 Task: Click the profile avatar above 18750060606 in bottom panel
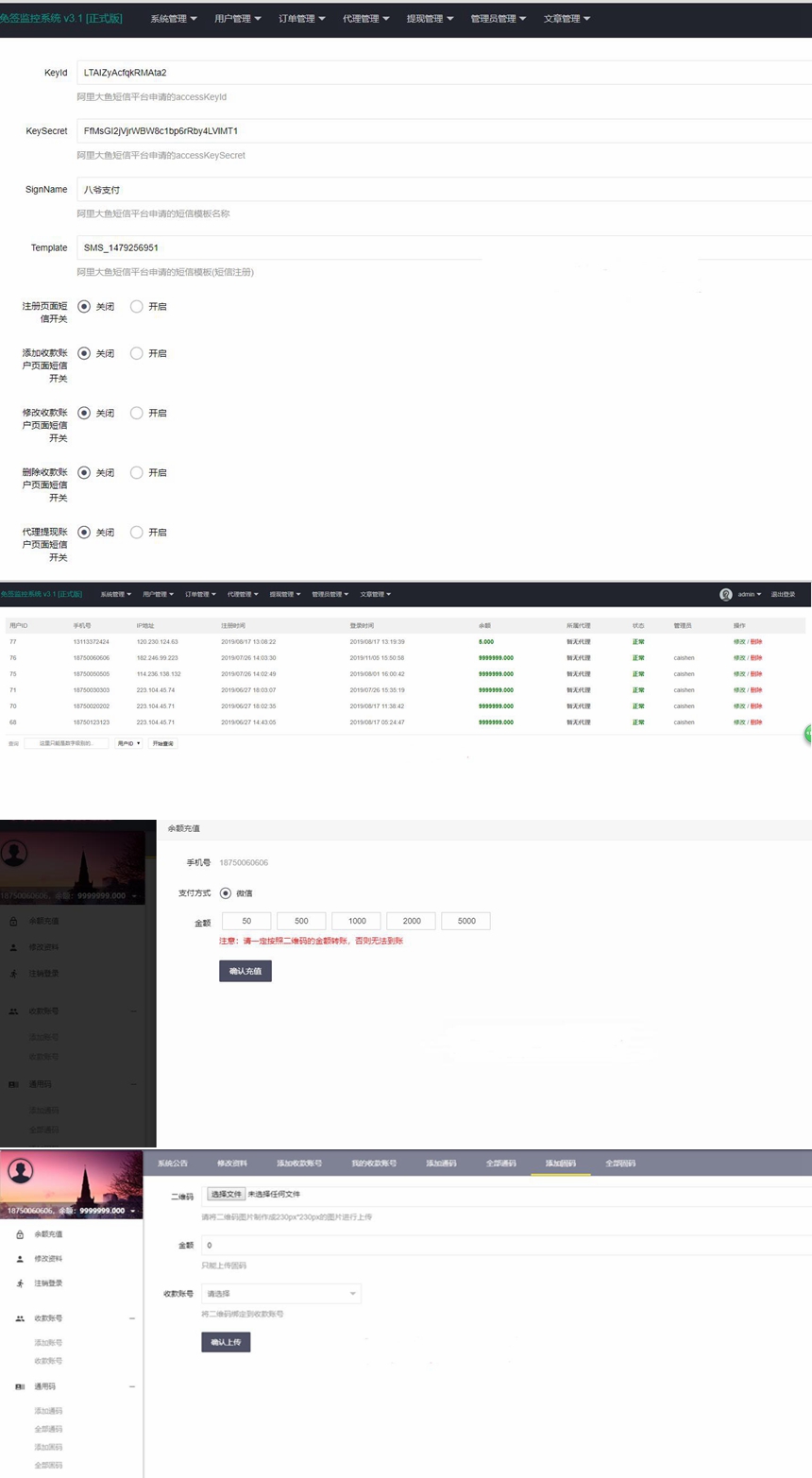coord(21,1172)
